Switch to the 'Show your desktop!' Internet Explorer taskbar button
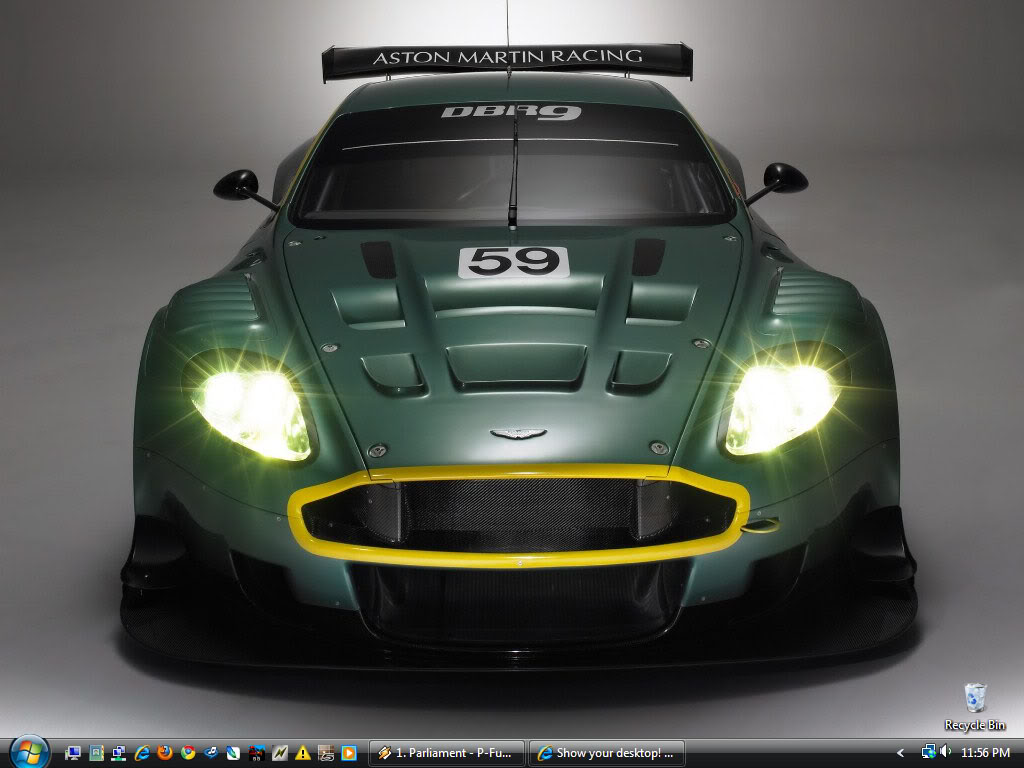This screenshot has height=768, width=1024. pos(606,753)
